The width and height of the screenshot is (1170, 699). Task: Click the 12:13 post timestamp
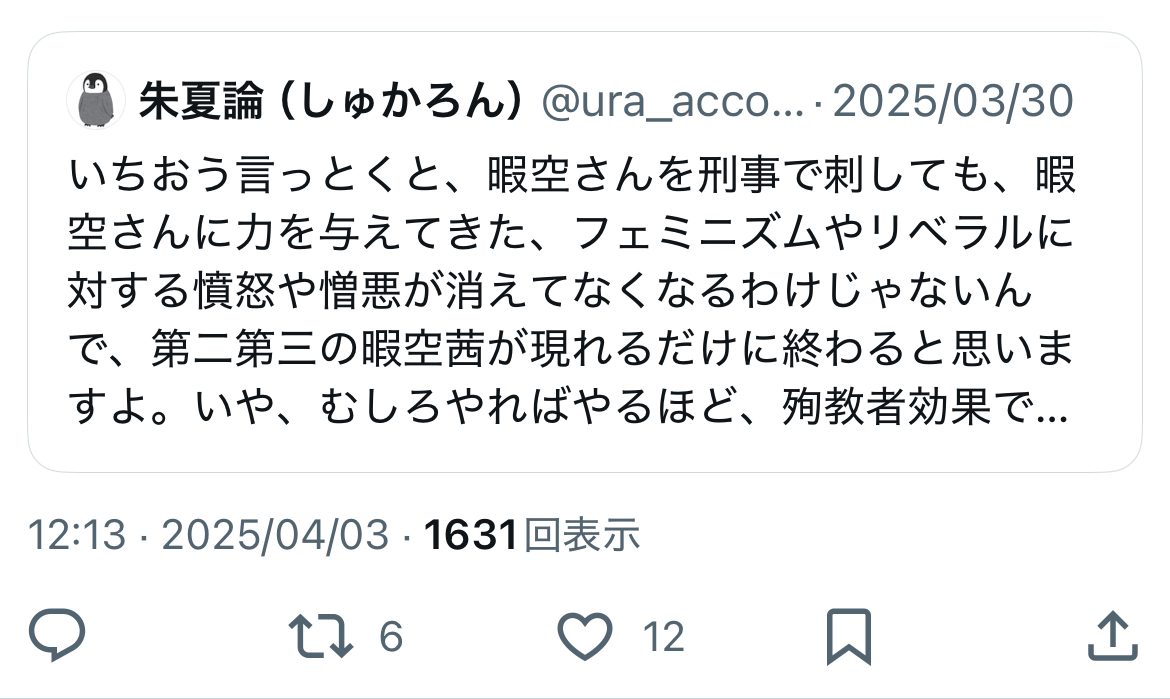77,535
